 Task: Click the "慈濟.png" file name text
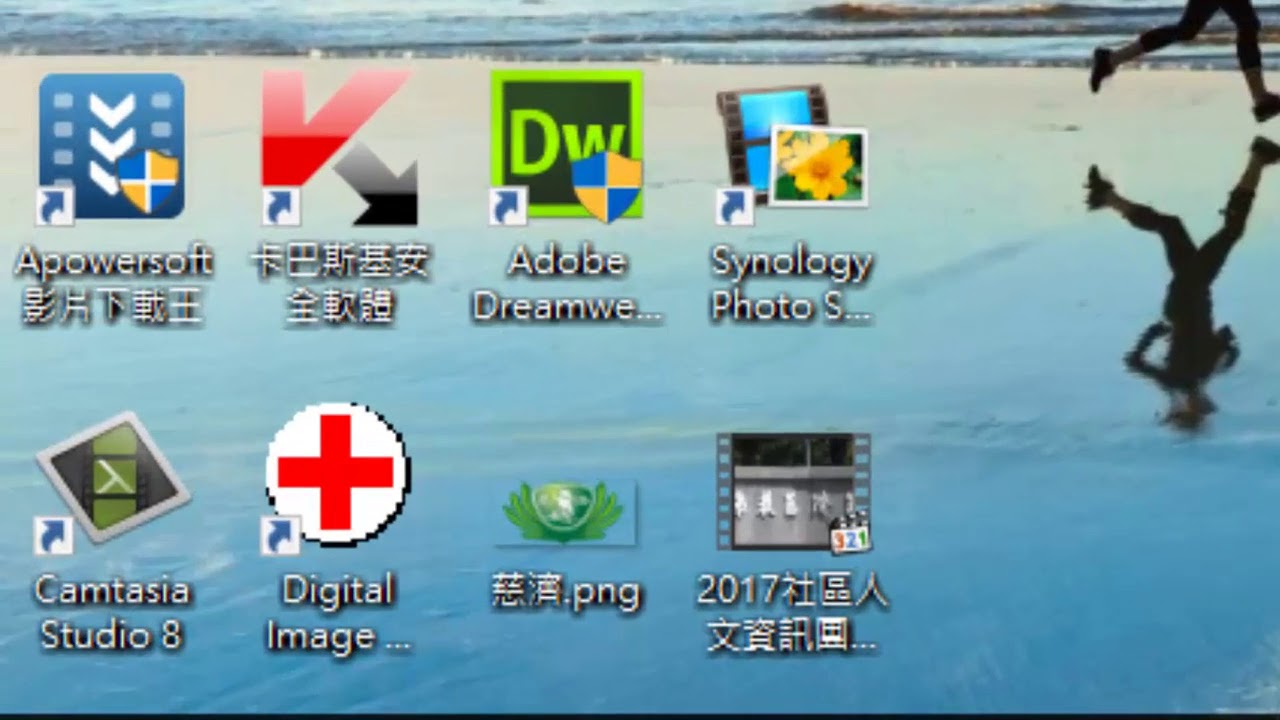(566, 592)
